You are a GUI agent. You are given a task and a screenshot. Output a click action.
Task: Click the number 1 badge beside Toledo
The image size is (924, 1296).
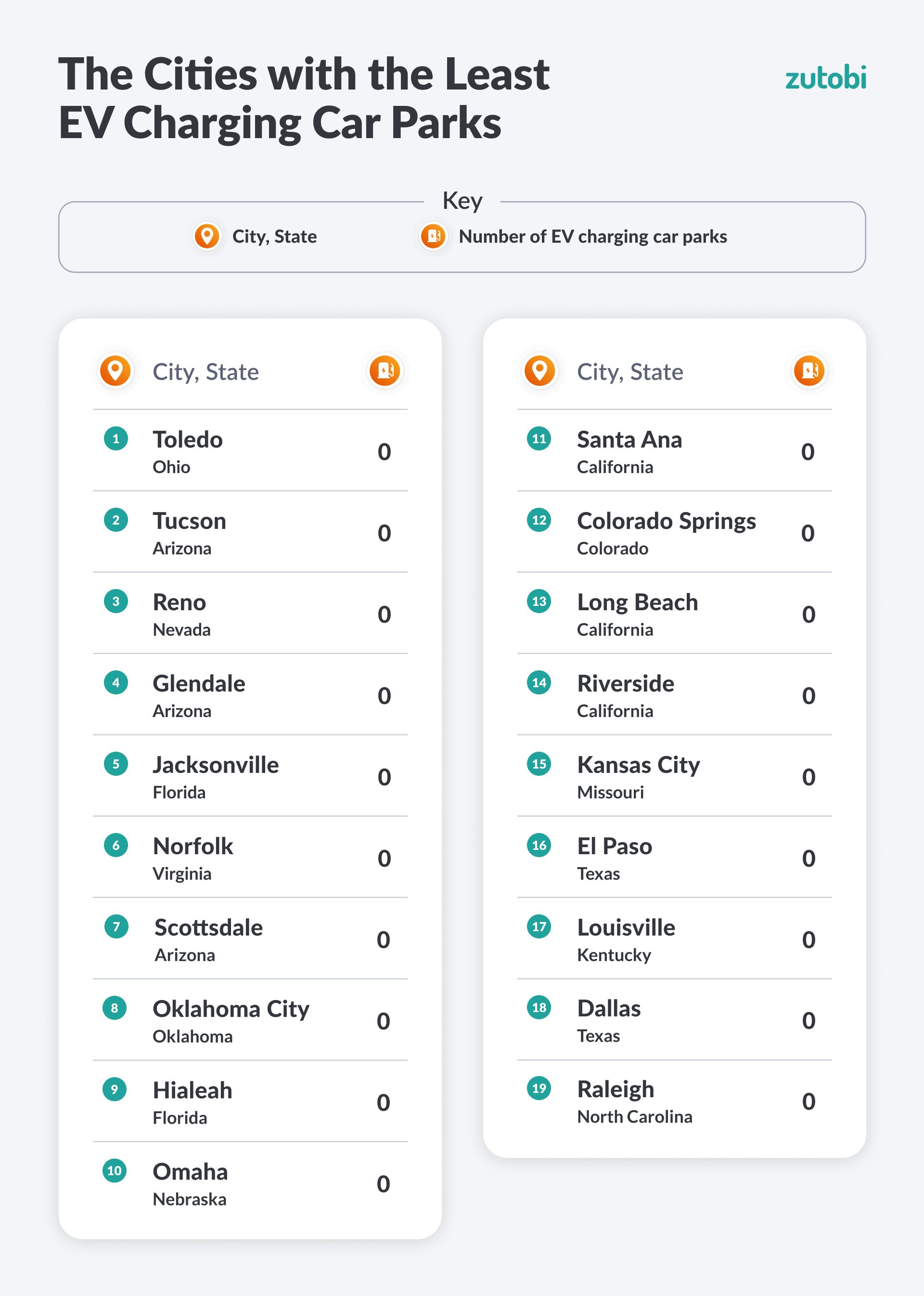click(x=115, y=438)
